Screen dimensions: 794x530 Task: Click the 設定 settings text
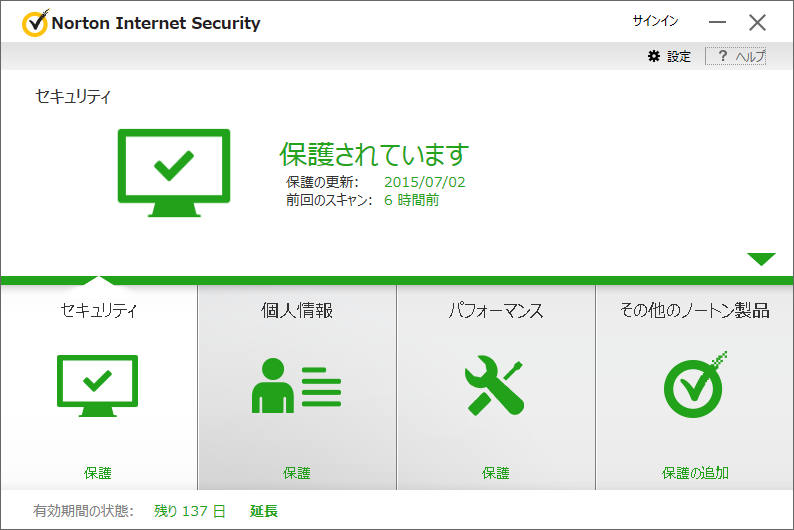tap(679, 56)
